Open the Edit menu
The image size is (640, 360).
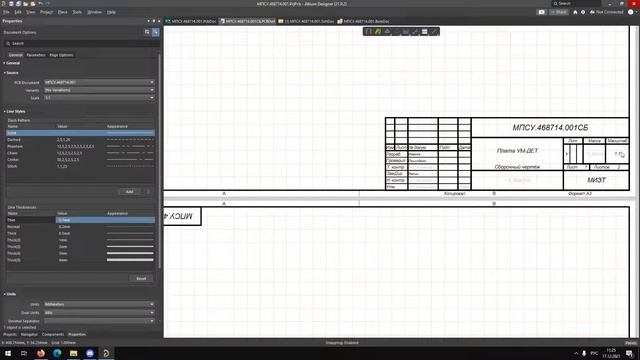point(18,12)
